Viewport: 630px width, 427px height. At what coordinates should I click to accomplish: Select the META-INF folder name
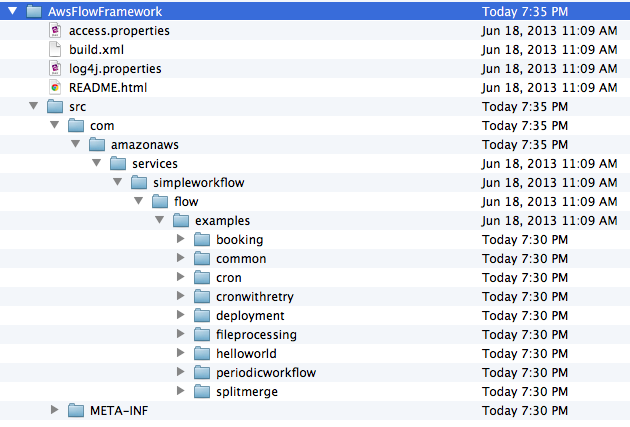(x=119, y=411)
